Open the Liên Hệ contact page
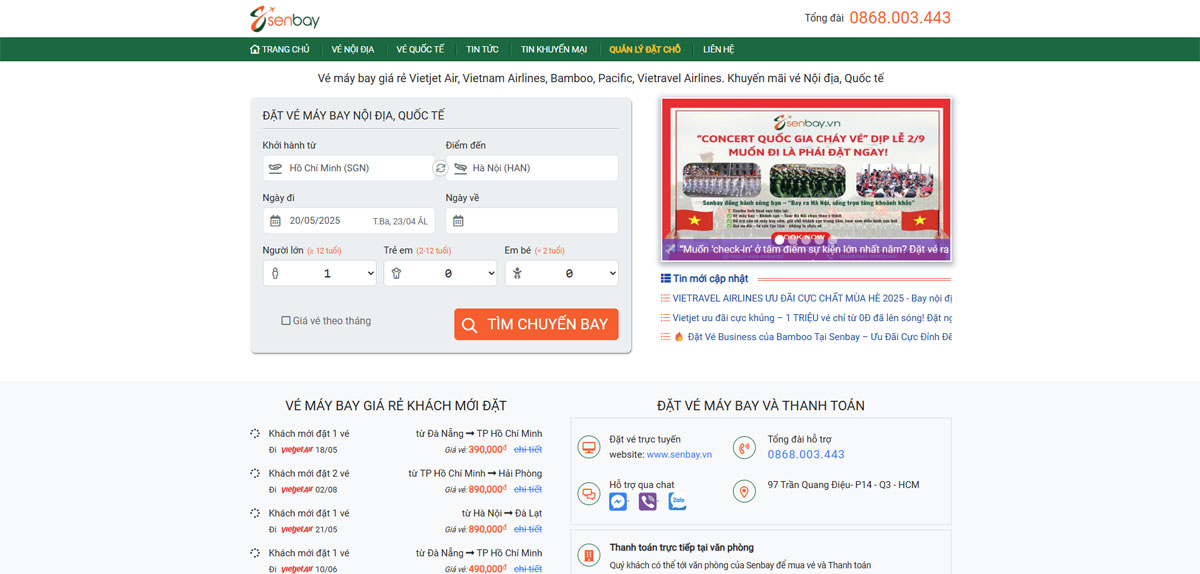This screenshot has width=1200, height=574. tap(718, 49)
